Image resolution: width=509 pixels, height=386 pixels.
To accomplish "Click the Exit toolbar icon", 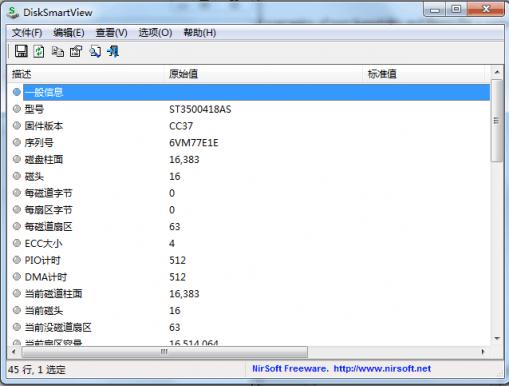I will (x=113, y=52).
